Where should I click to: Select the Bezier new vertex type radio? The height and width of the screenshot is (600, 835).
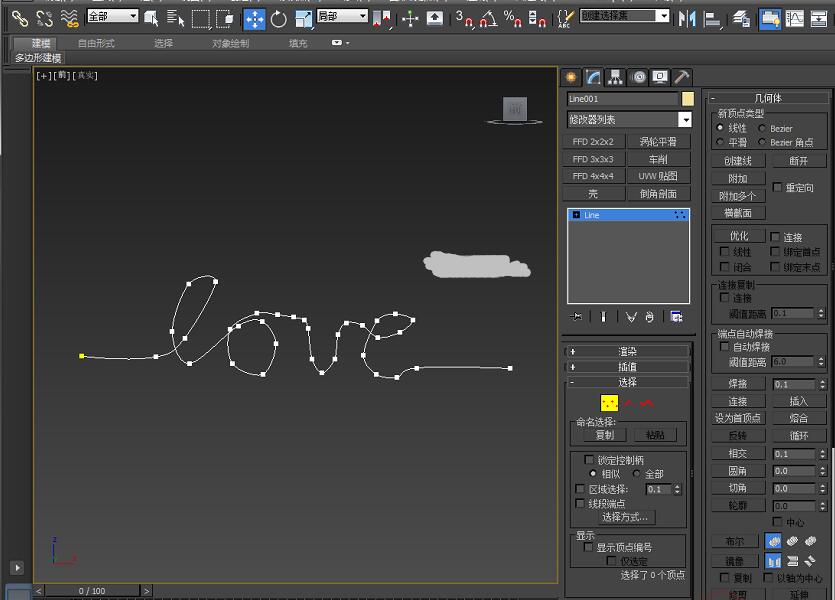pyautogui.click(x=763, y=130)
